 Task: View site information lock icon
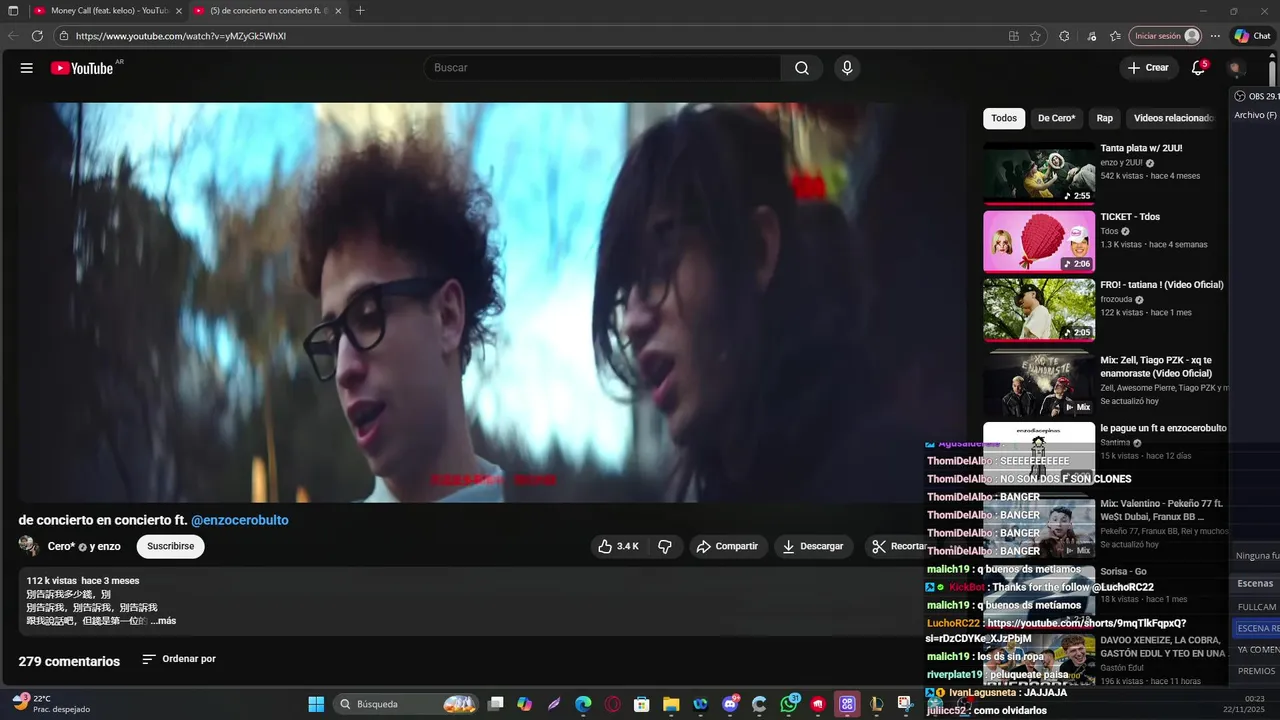pos(63,36)
